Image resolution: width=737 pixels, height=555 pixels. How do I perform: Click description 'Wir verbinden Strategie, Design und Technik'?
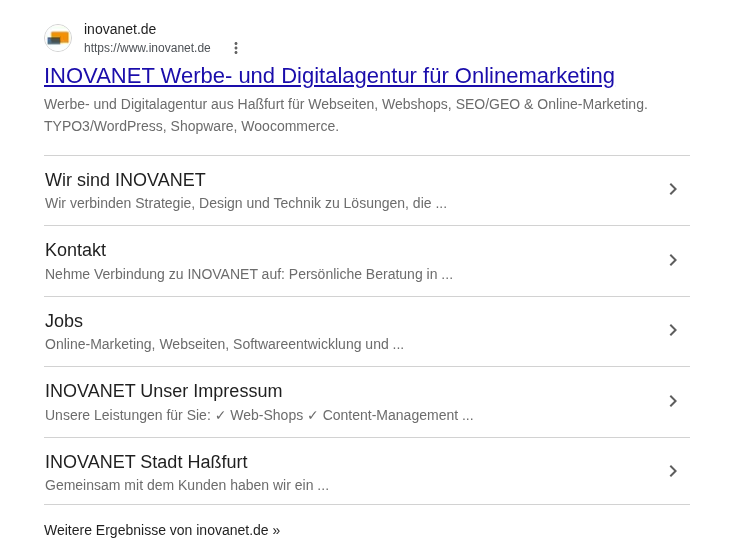pos(246,203)
